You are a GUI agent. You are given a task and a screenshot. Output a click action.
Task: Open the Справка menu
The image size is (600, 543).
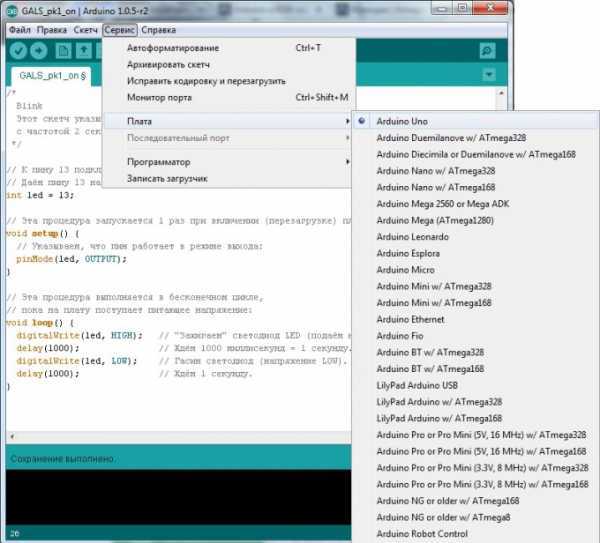[158, 30]
